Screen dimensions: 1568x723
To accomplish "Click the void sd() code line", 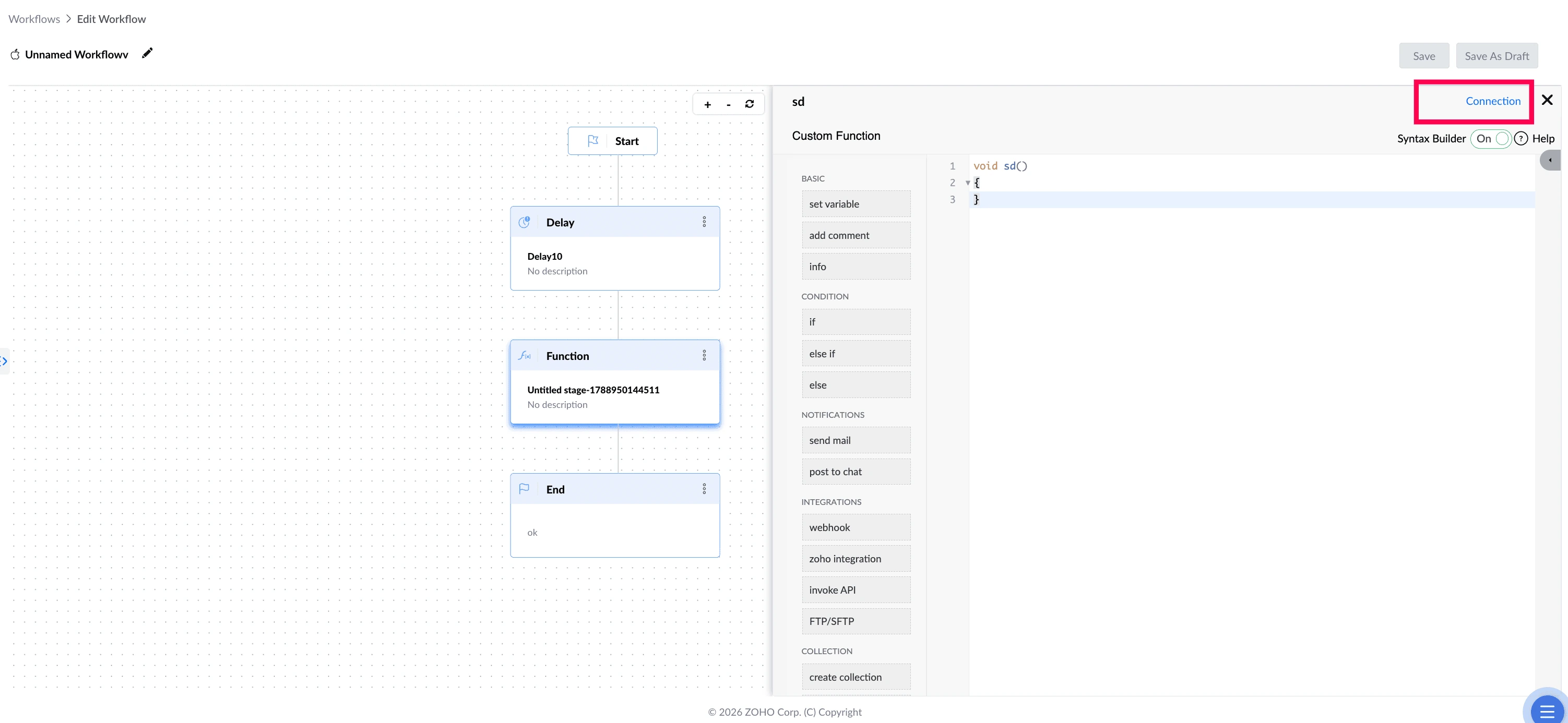I will click(1000, 166).
